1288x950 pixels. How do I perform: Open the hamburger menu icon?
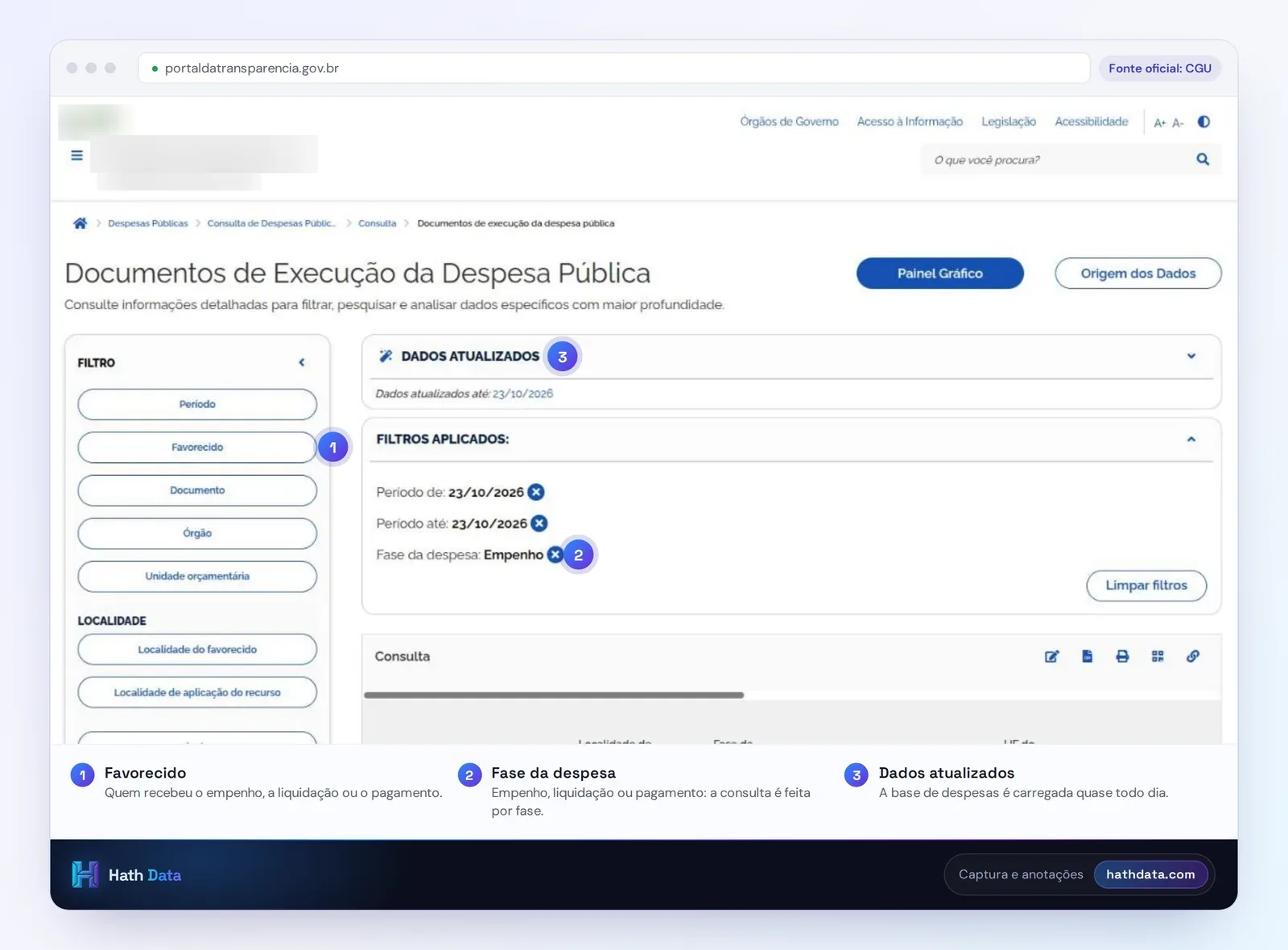[76, 155]
